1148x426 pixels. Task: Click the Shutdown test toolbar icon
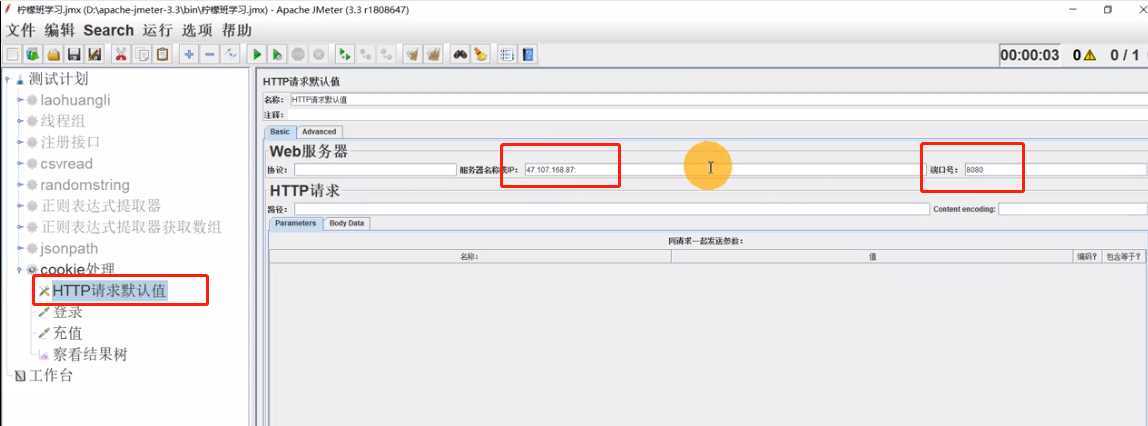318,54
